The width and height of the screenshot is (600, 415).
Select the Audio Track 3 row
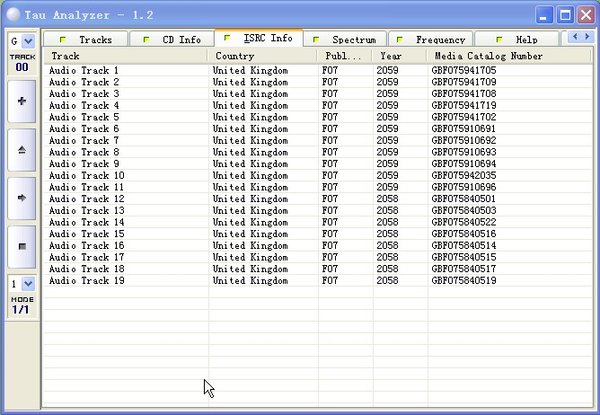point(318,94)
